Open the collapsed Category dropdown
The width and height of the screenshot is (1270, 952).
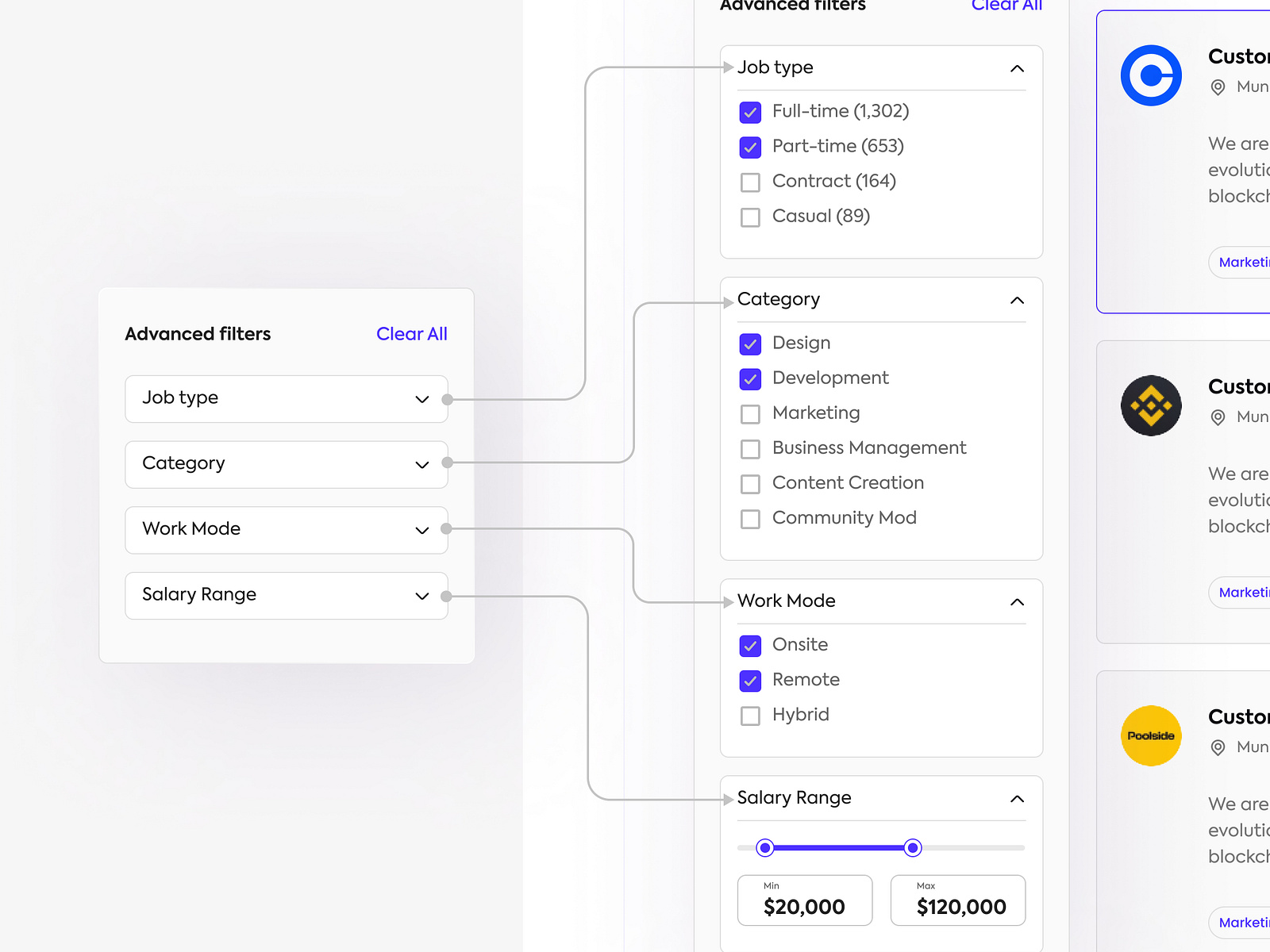(287, 464)
